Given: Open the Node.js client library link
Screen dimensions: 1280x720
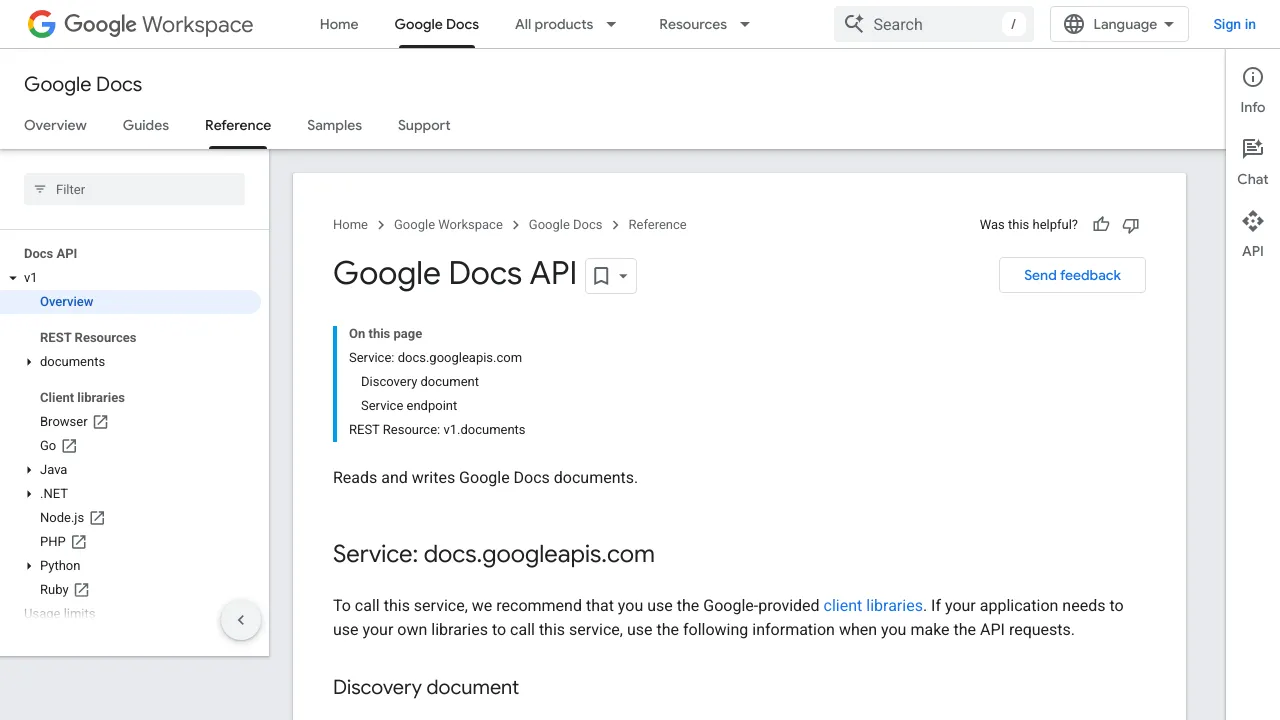Looking at the screenshot, I should coord(62,518).
